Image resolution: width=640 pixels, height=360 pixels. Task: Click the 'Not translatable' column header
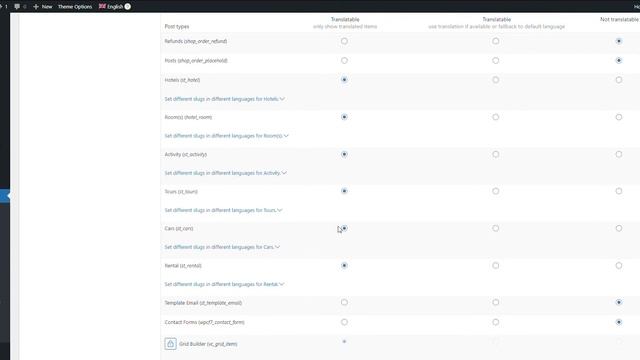tap(619, 19)
